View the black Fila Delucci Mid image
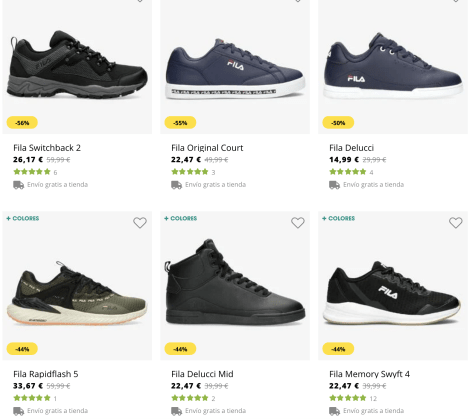The image size is (475, 419). 235,282
